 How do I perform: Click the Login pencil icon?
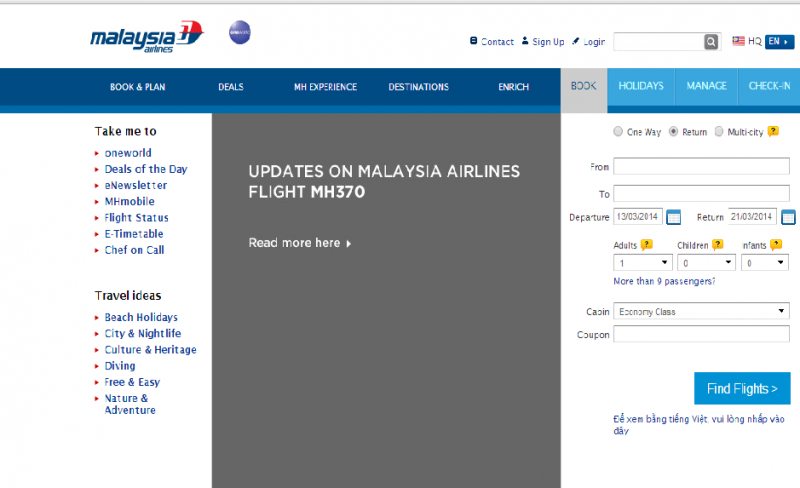[x=576, y=41]
